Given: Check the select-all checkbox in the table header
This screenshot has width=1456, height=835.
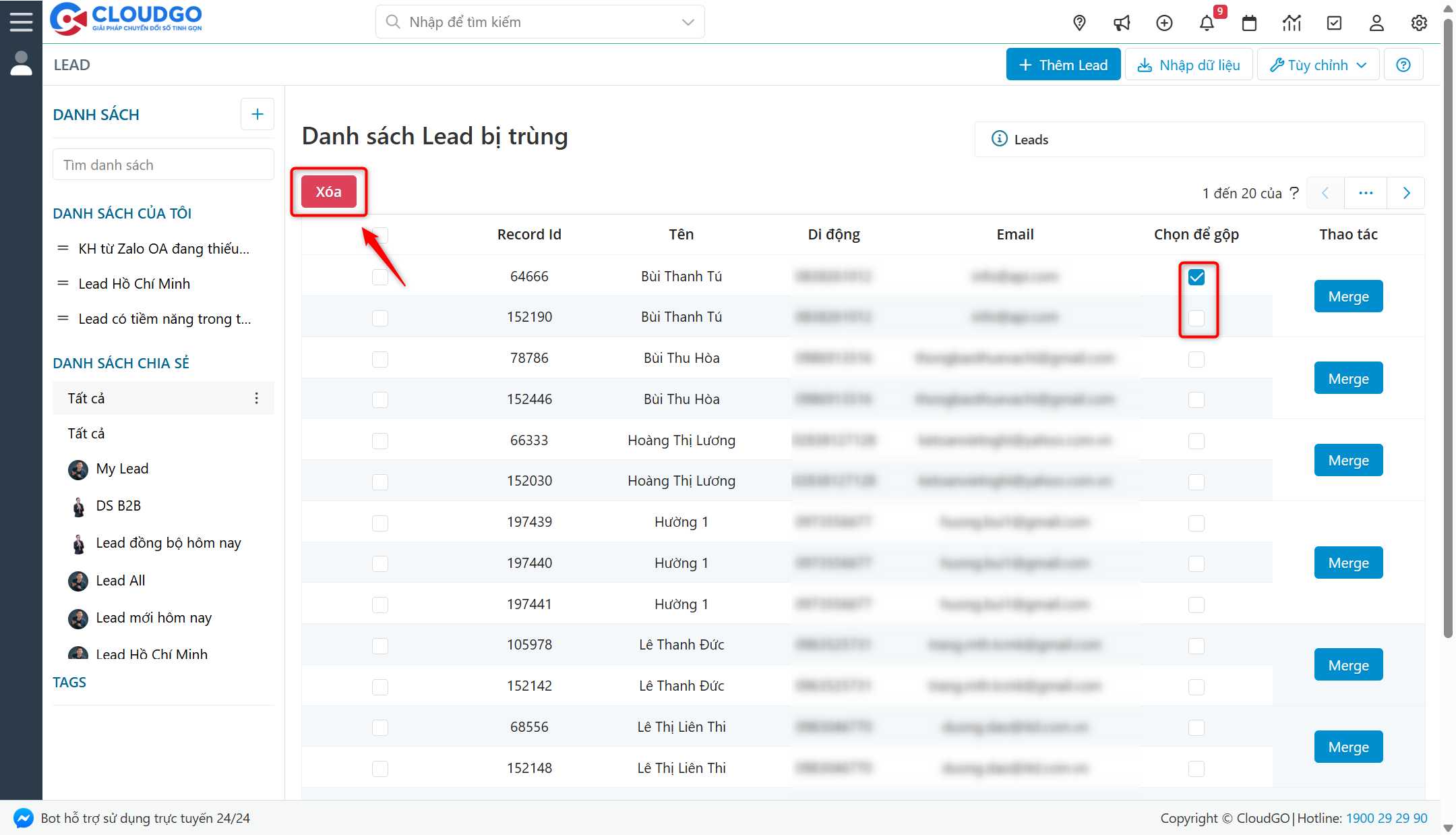Looking at the screenshot, I should click(x=380, y=235).
